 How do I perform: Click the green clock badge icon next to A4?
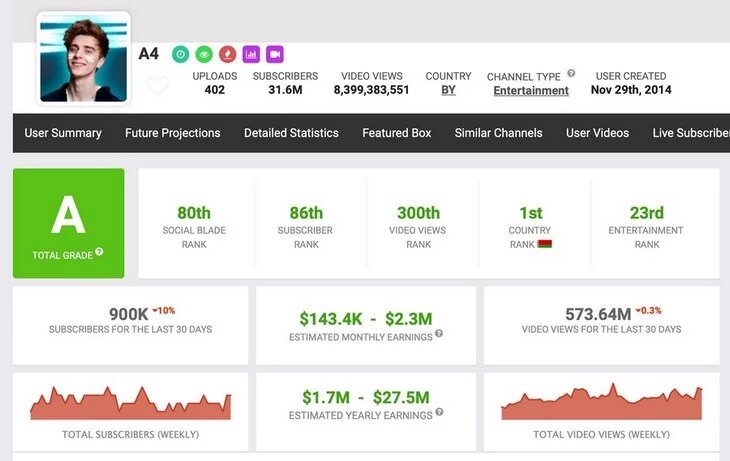tap(180, 54)
